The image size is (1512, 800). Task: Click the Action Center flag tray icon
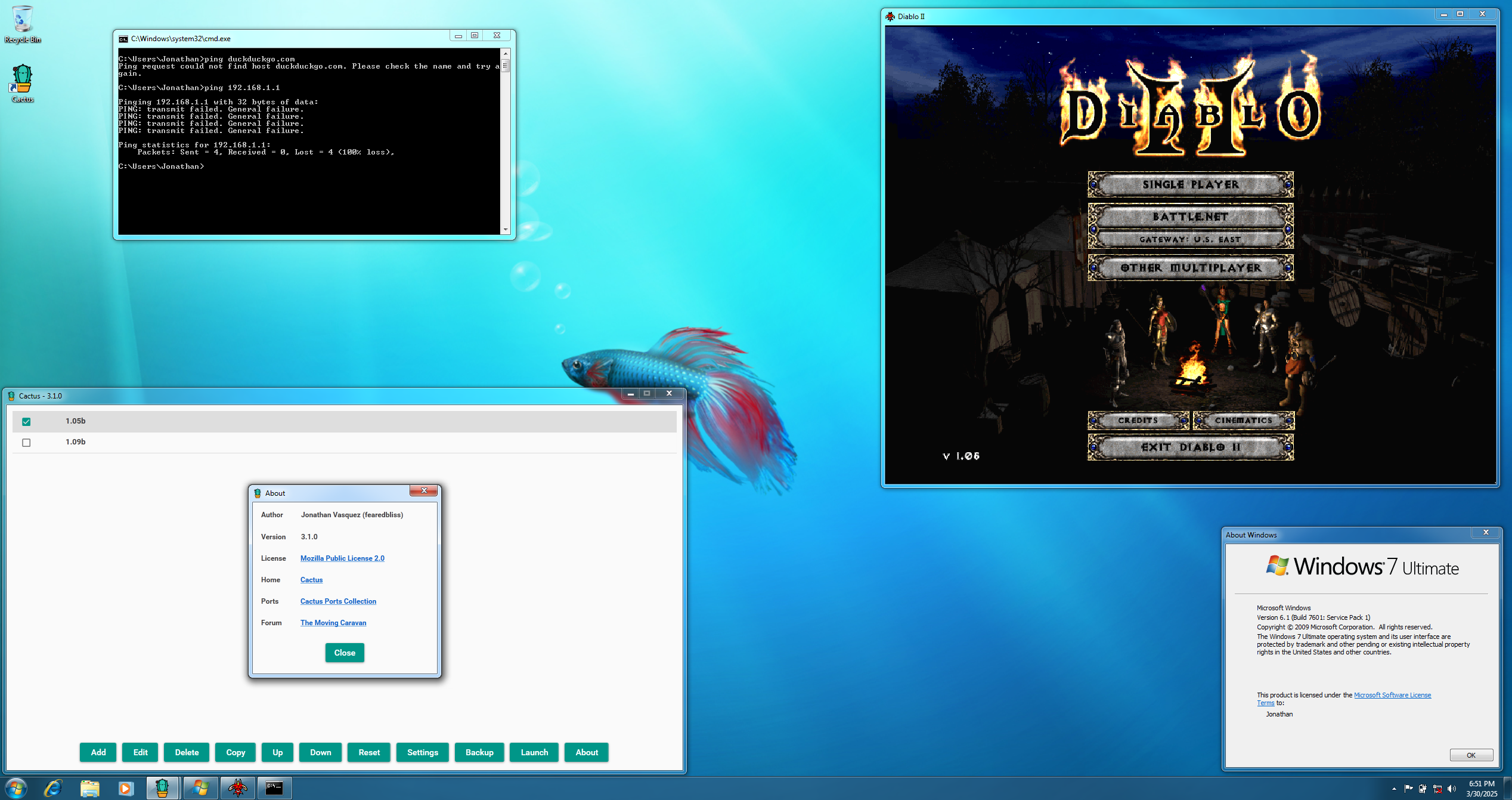(x=1408, y=789)
